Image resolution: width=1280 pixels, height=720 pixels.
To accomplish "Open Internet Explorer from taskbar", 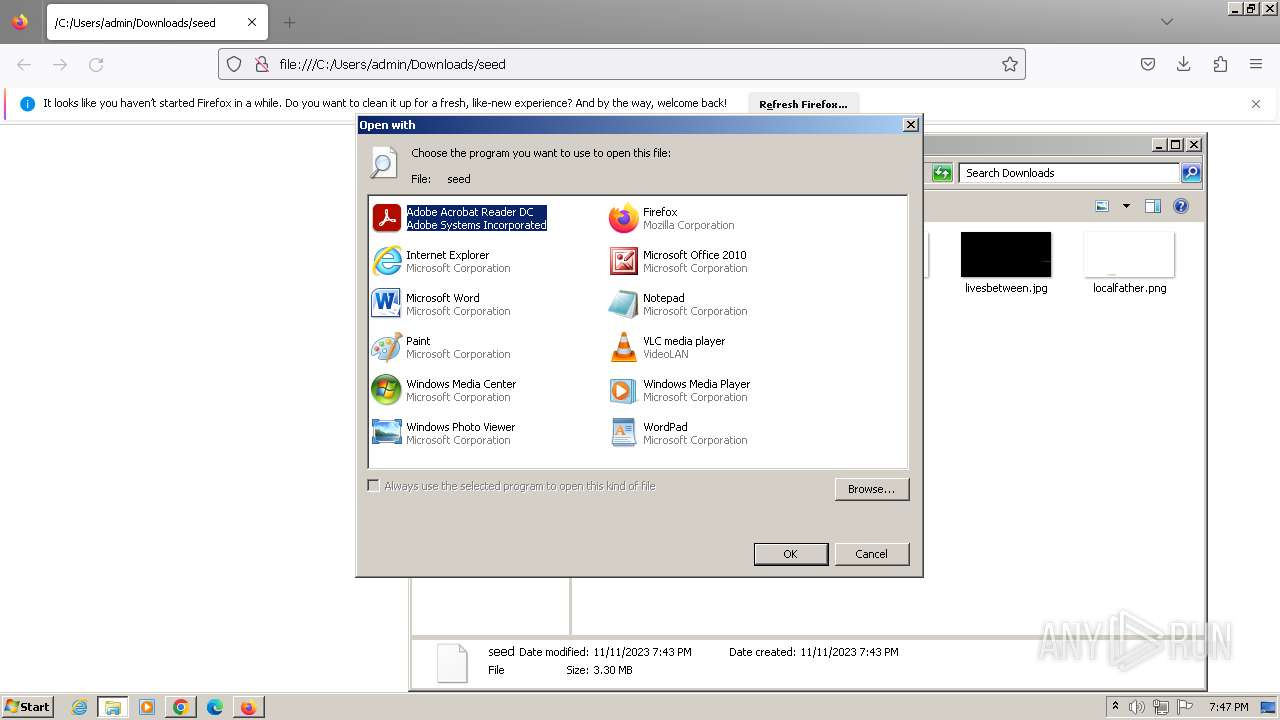I will pyautogui.click(x=79, y=707).
